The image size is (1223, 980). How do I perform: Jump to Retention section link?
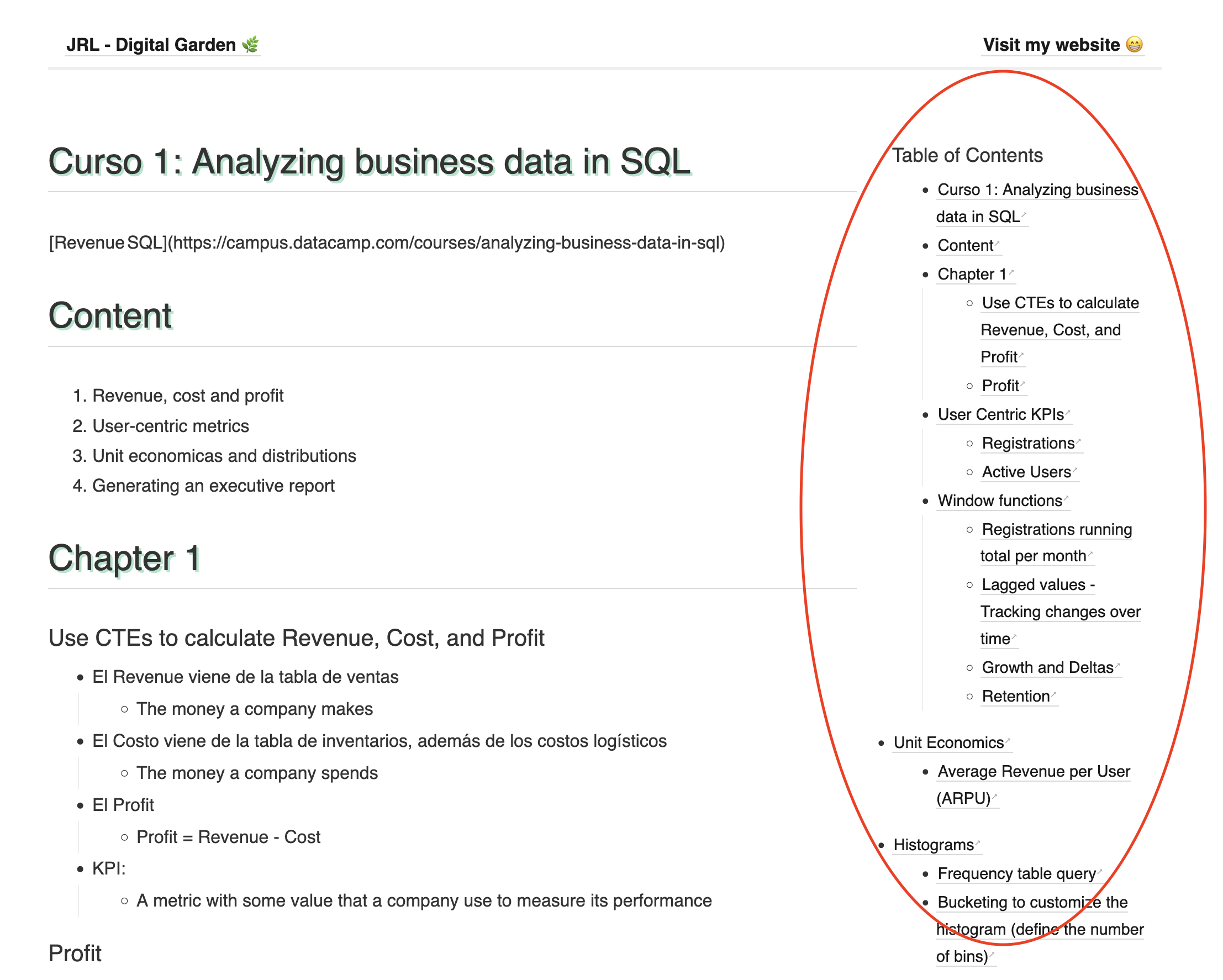coord(1015,697)
